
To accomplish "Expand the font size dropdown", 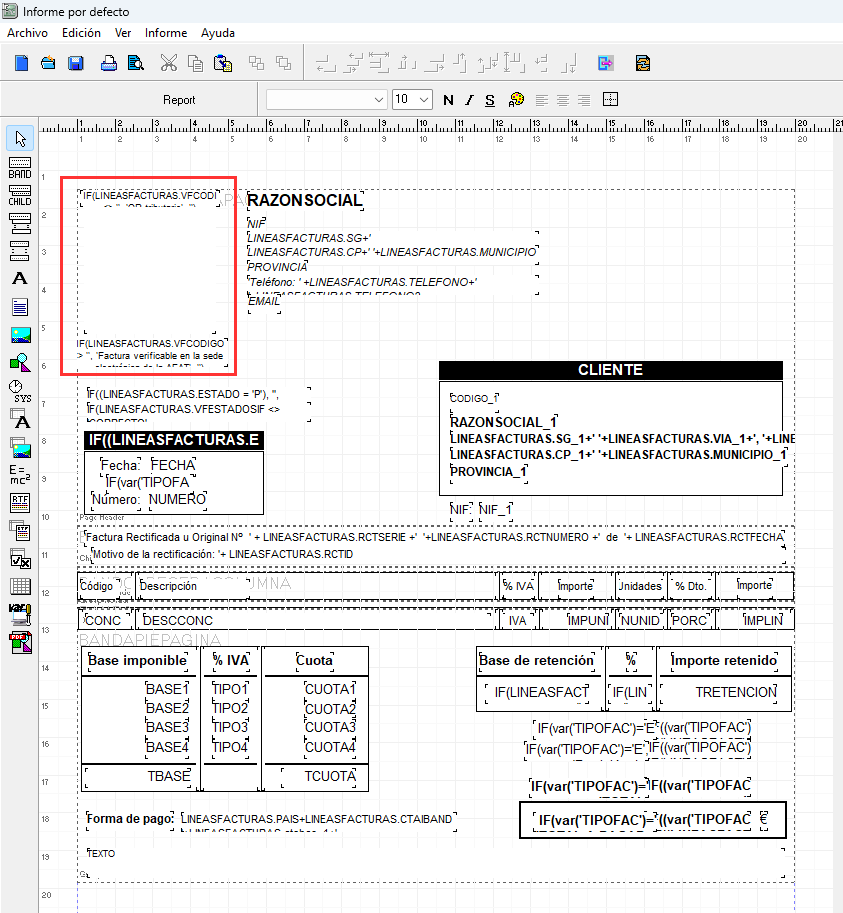I will [424, 100].
